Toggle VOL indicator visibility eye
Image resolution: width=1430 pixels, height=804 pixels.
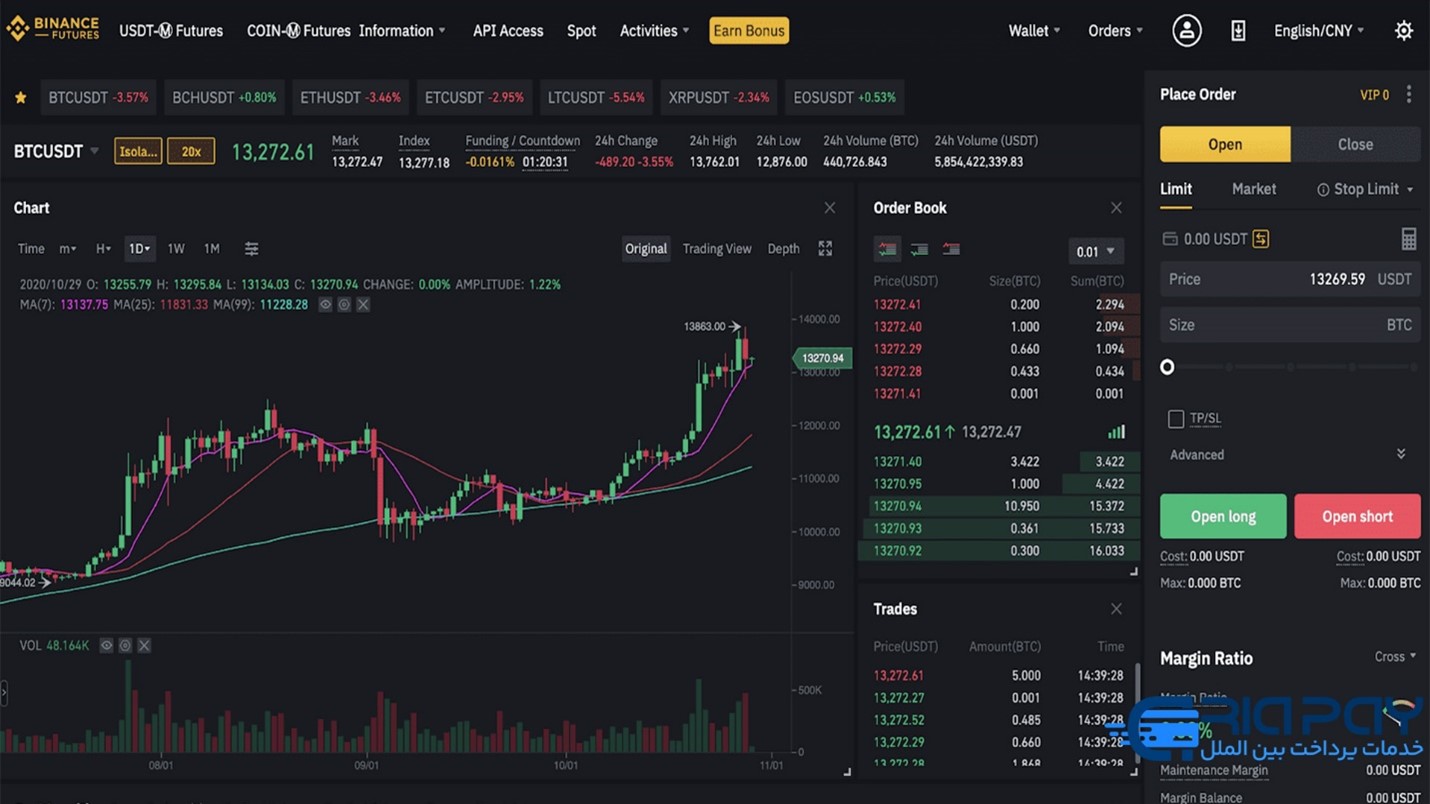[106, 646]
